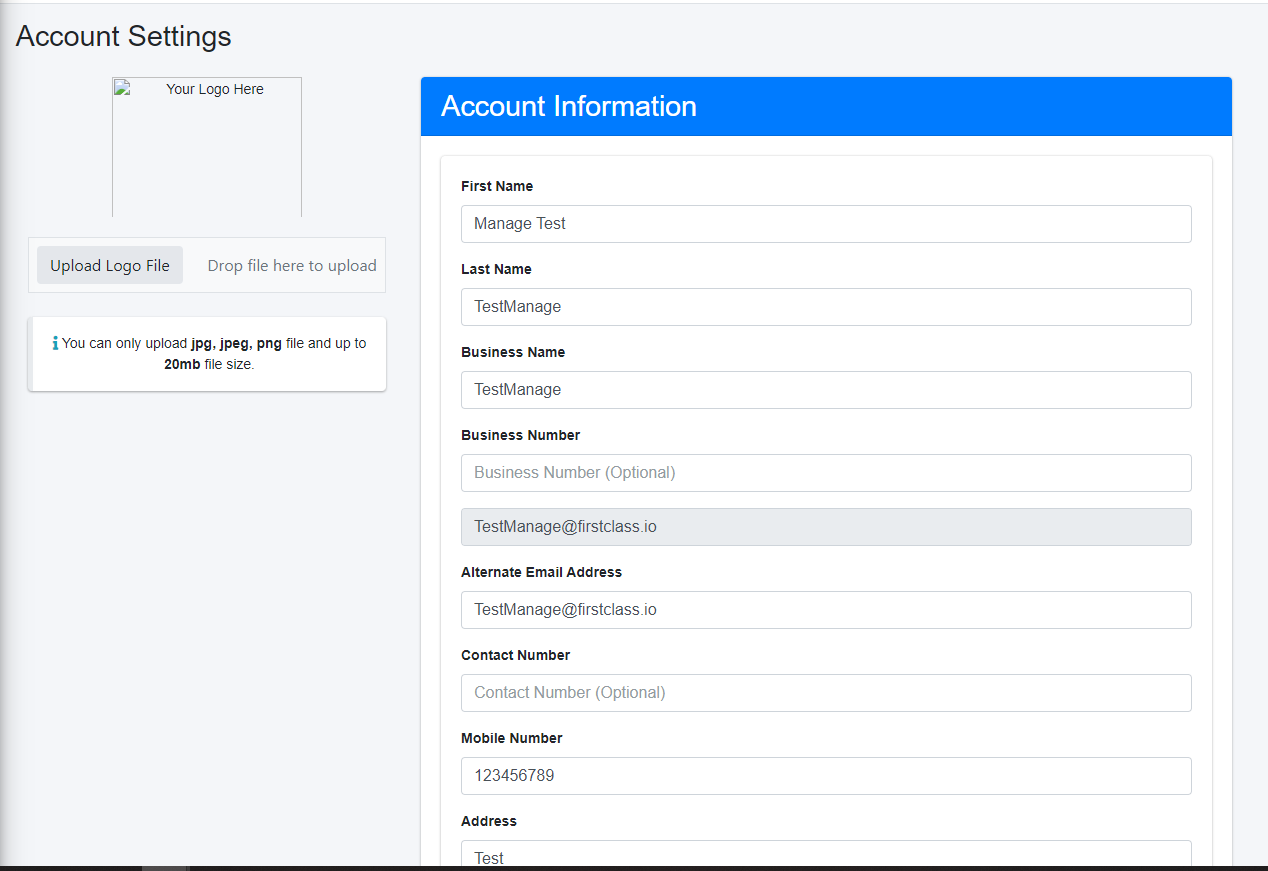The image size is (1268, 871).
Task: Click the Upload Logo File button
Action: [x=110, y=265]
